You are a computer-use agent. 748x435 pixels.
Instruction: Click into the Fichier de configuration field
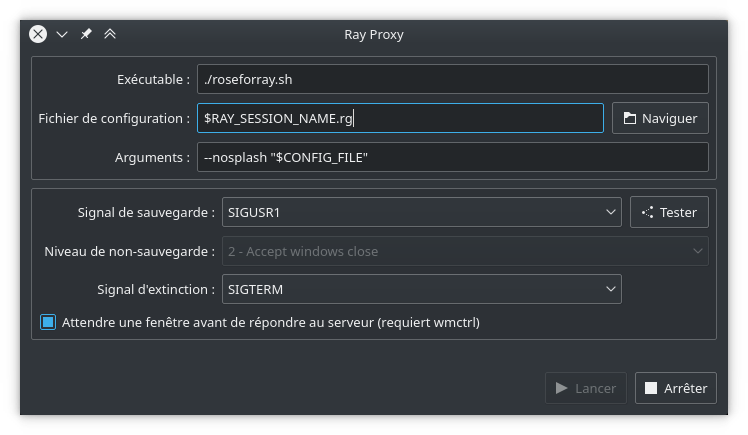[x=400, y=118]
